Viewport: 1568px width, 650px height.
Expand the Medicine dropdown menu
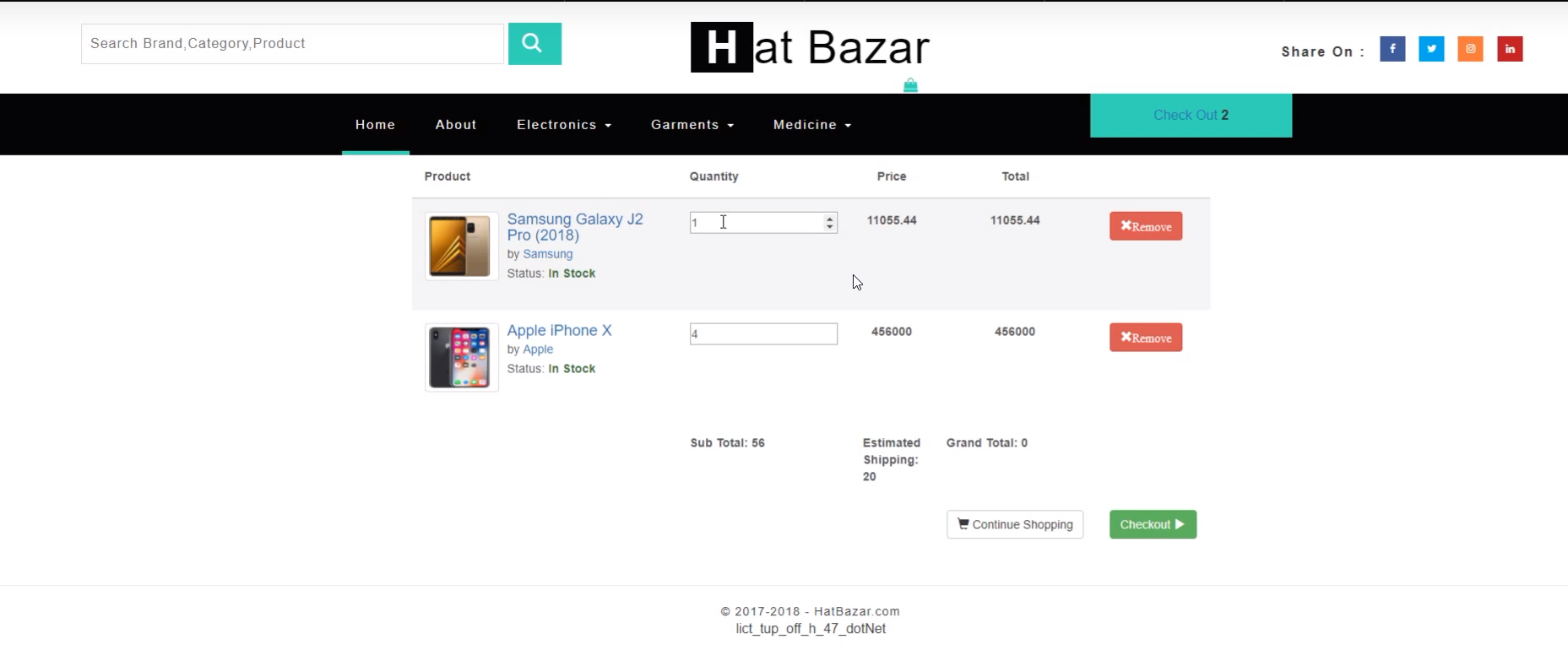pos(812,125)
